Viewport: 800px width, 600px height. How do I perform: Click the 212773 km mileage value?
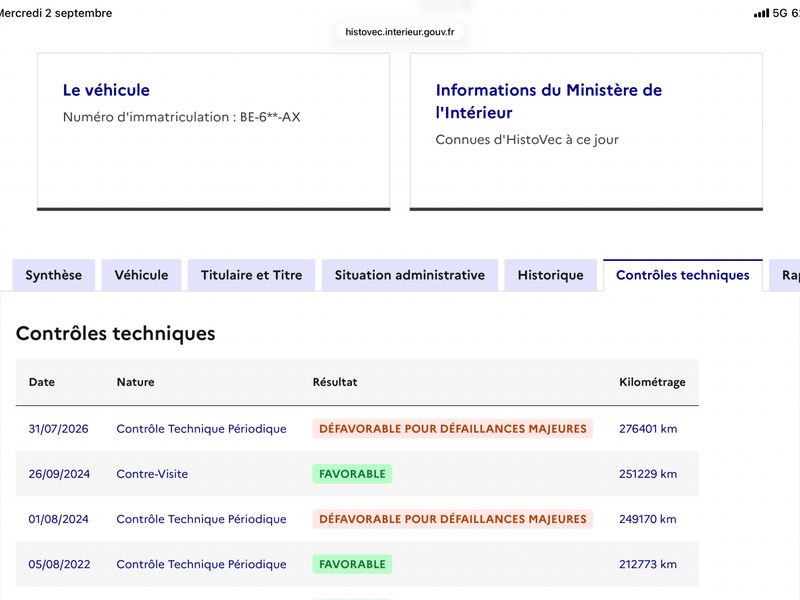(648, 564)
